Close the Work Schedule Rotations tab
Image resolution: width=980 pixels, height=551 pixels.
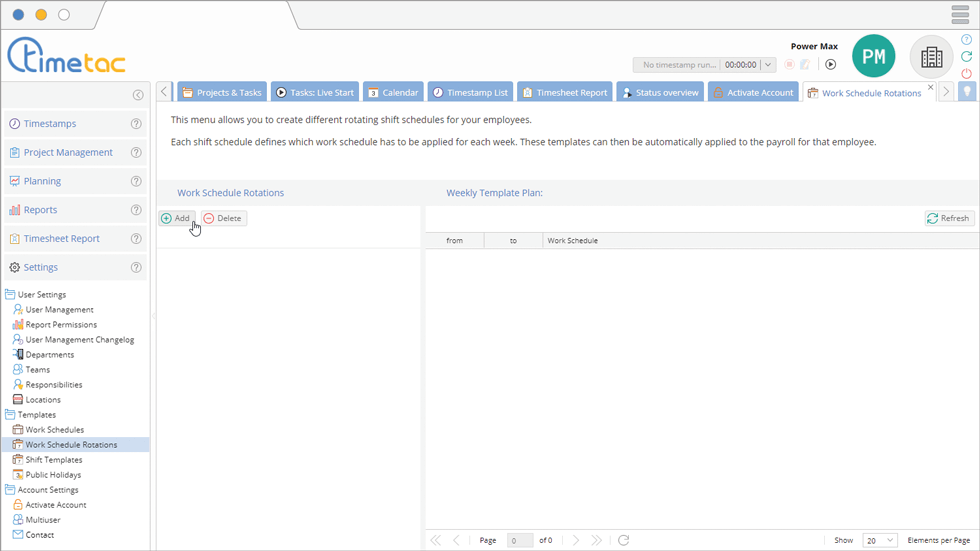(x=931, y=87)
